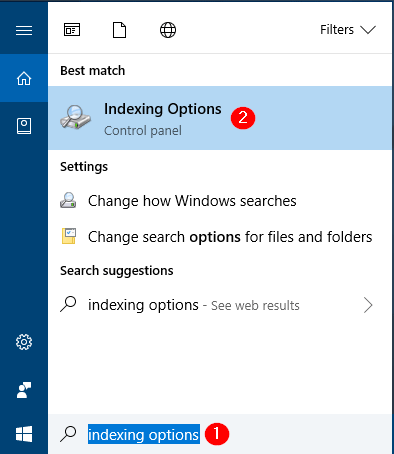The width and height of the screenshot is (394, 454).
Task: Click the Windows Start button
Action: point(24,434)
